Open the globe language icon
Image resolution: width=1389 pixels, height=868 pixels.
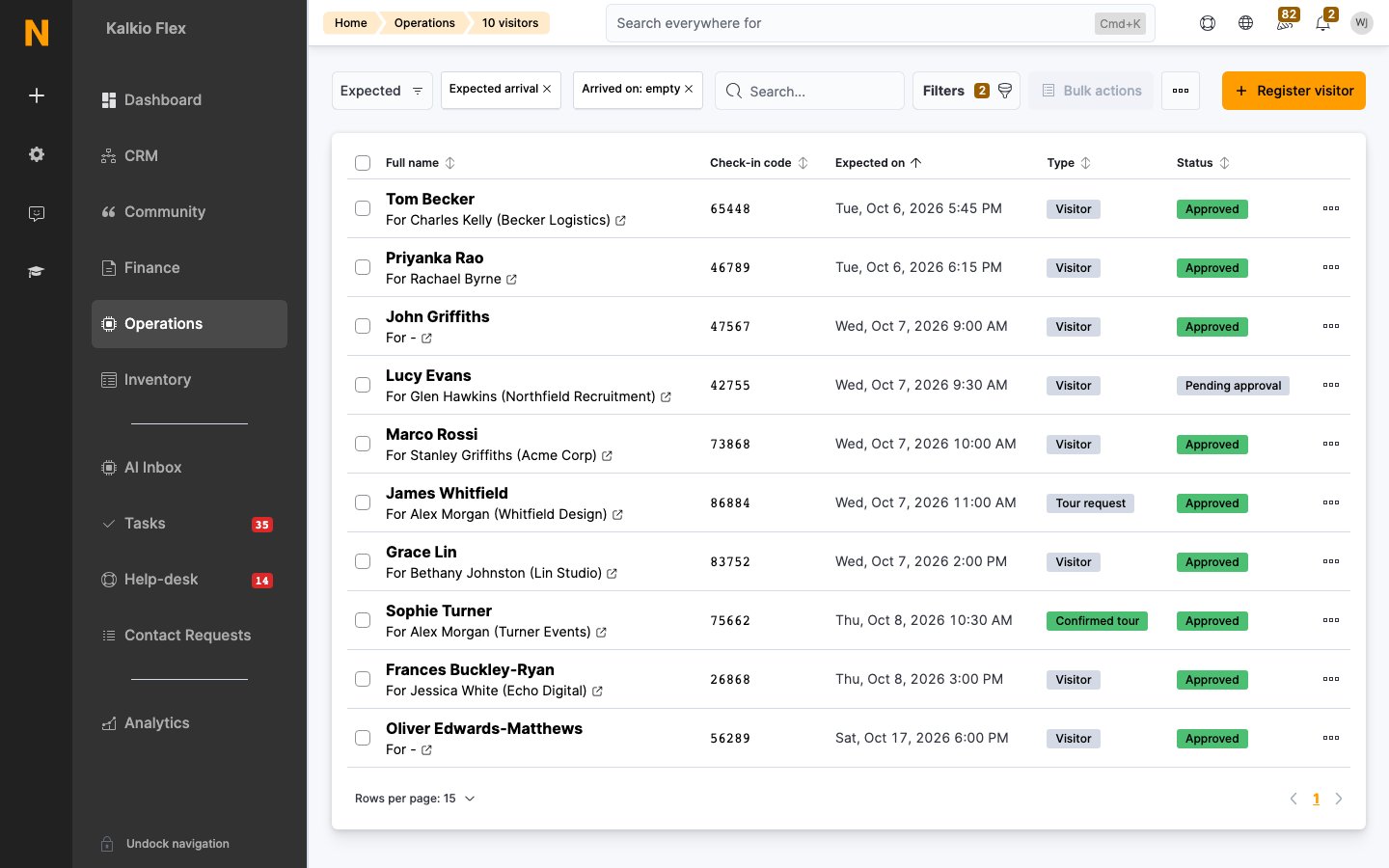1246,23
